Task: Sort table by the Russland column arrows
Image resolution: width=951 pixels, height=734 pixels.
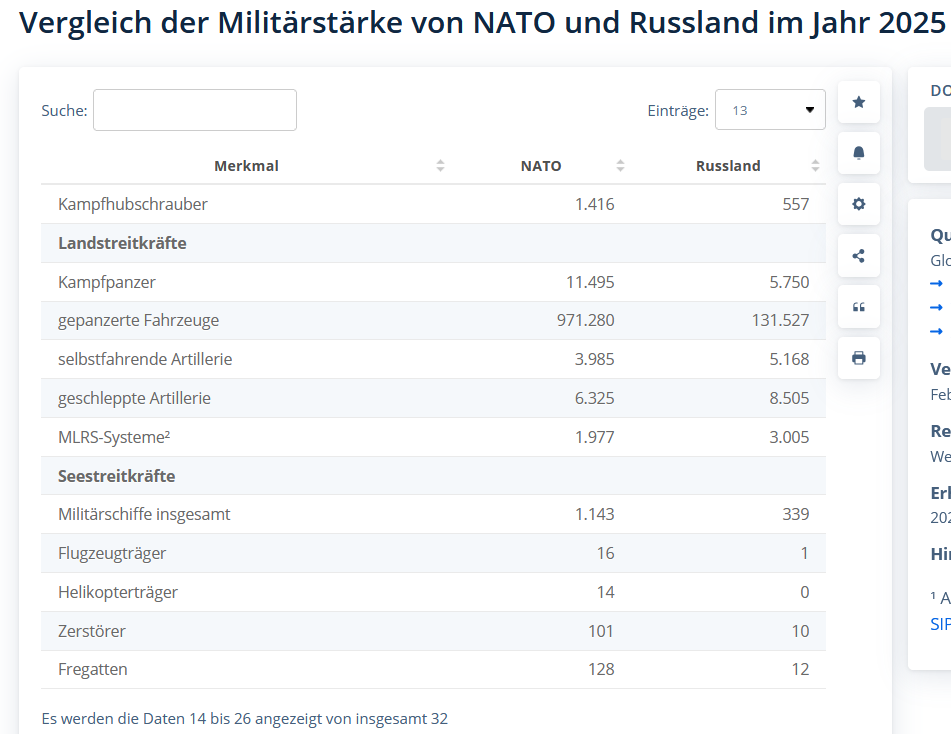Action: coord(815,166)
